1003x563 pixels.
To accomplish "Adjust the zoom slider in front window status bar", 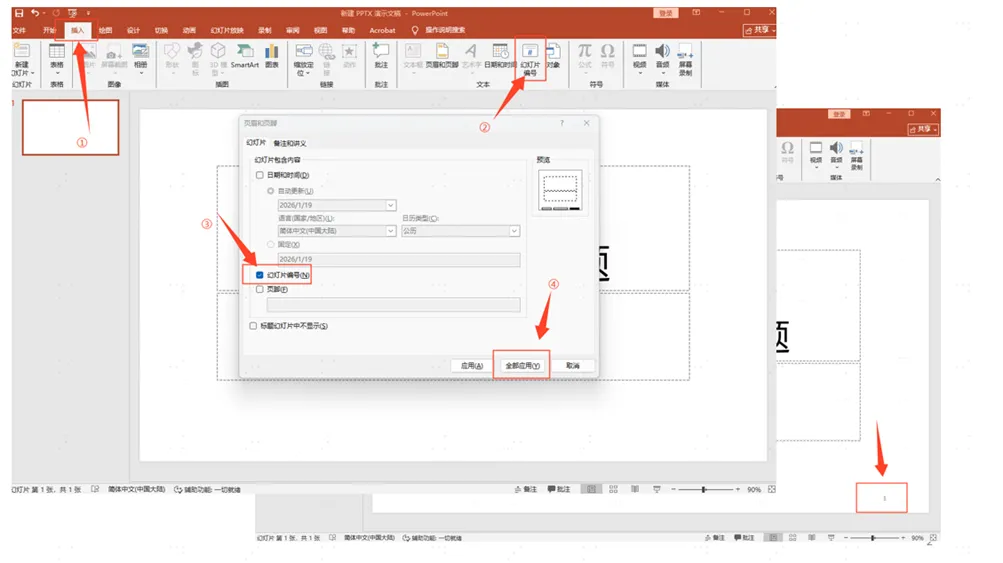I will (x=704, y=489).
